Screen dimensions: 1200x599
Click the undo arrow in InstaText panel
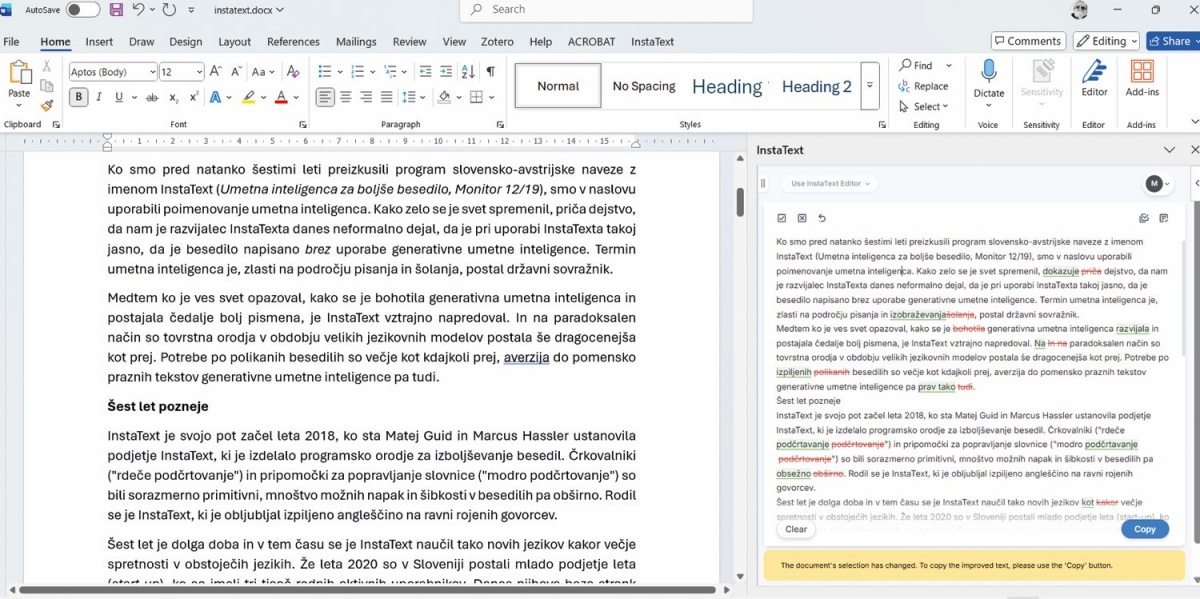click(822, 218)
